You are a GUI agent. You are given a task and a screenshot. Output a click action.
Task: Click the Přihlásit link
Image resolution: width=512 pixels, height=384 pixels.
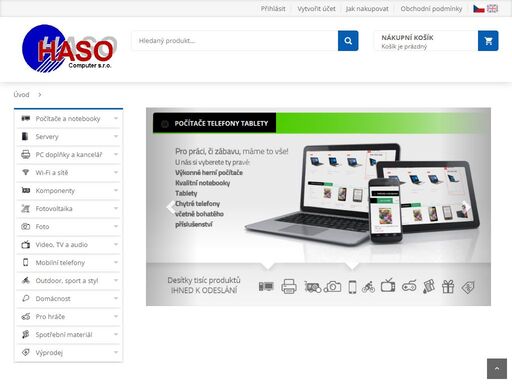click(273, 9)
